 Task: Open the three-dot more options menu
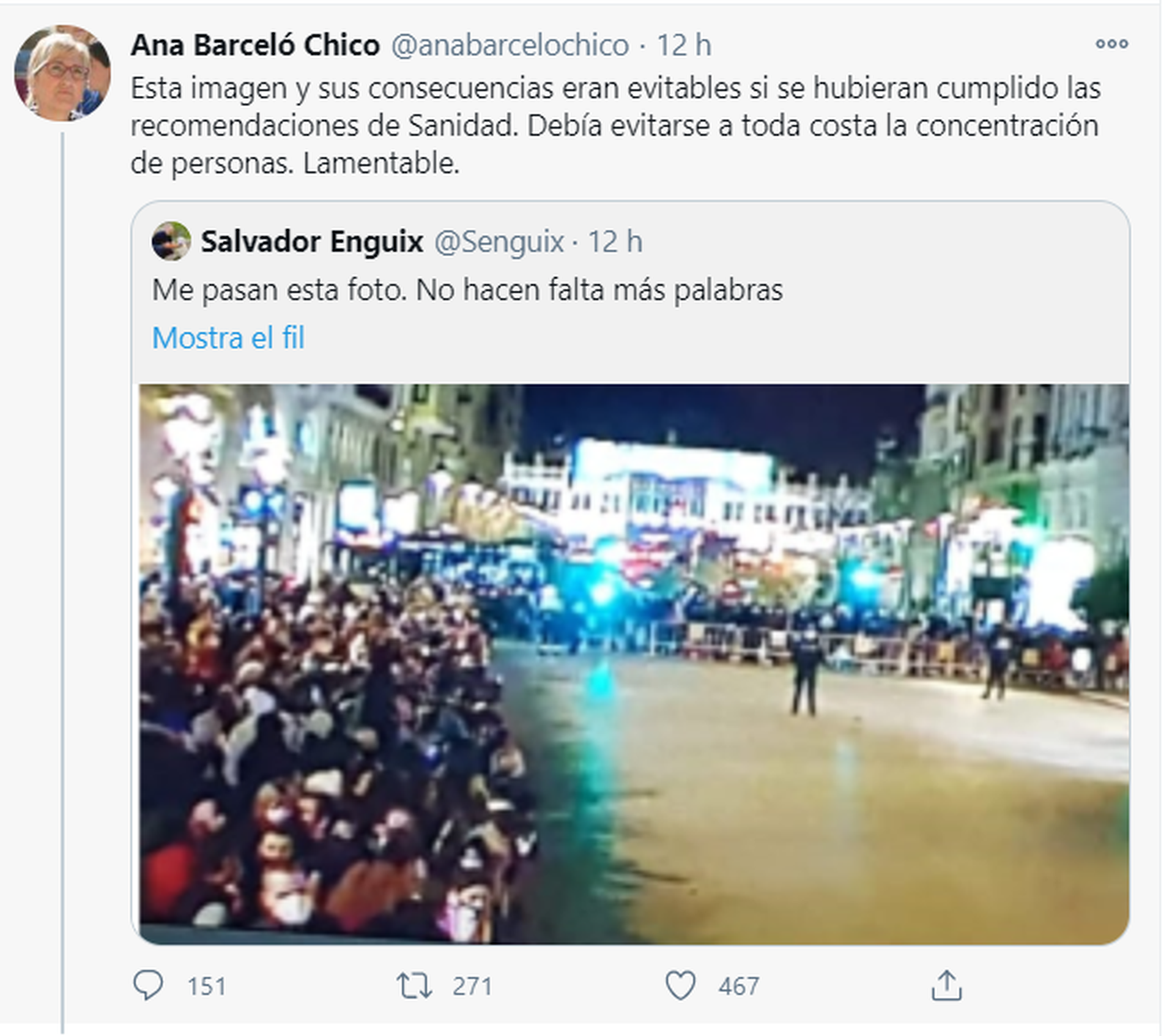[x=1111, y=44]
